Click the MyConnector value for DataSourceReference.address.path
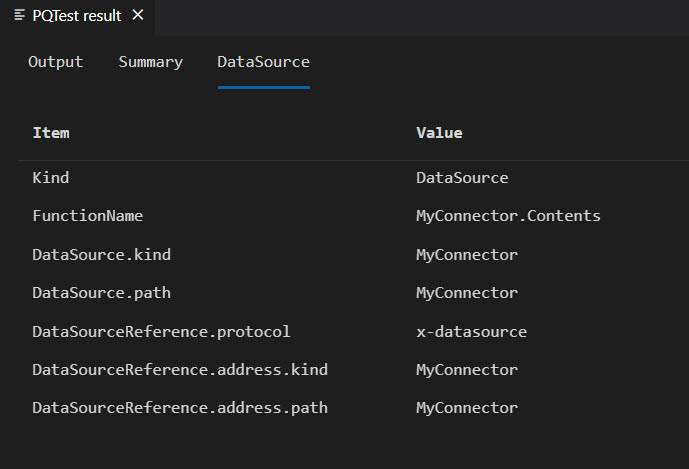 click(x=467, y=408)
